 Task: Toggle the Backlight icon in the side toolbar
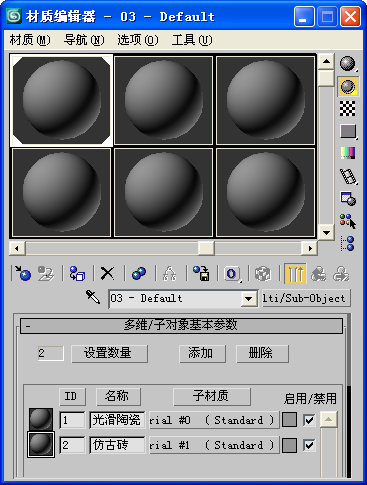click(x=348, y=86)
